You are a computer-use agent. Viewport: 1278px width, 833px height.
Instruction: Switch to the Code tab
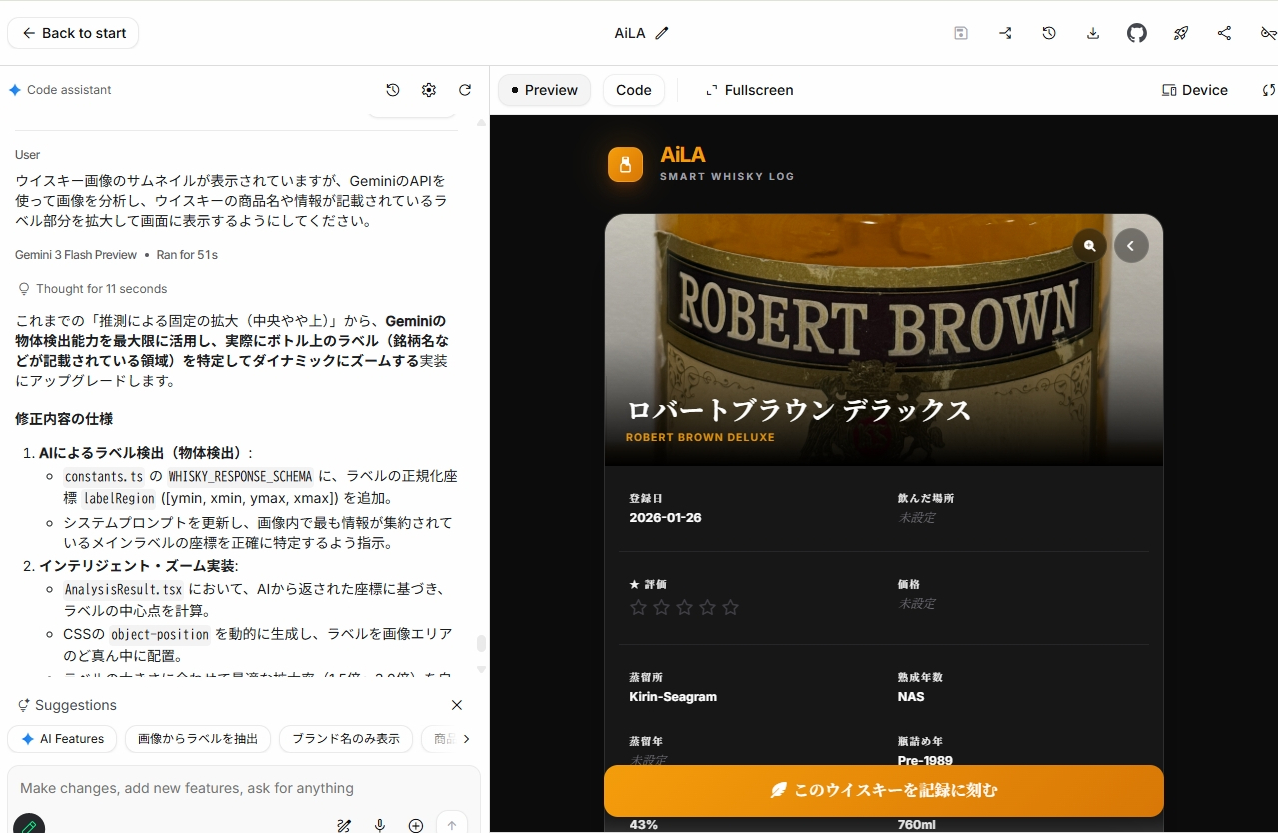633,90
